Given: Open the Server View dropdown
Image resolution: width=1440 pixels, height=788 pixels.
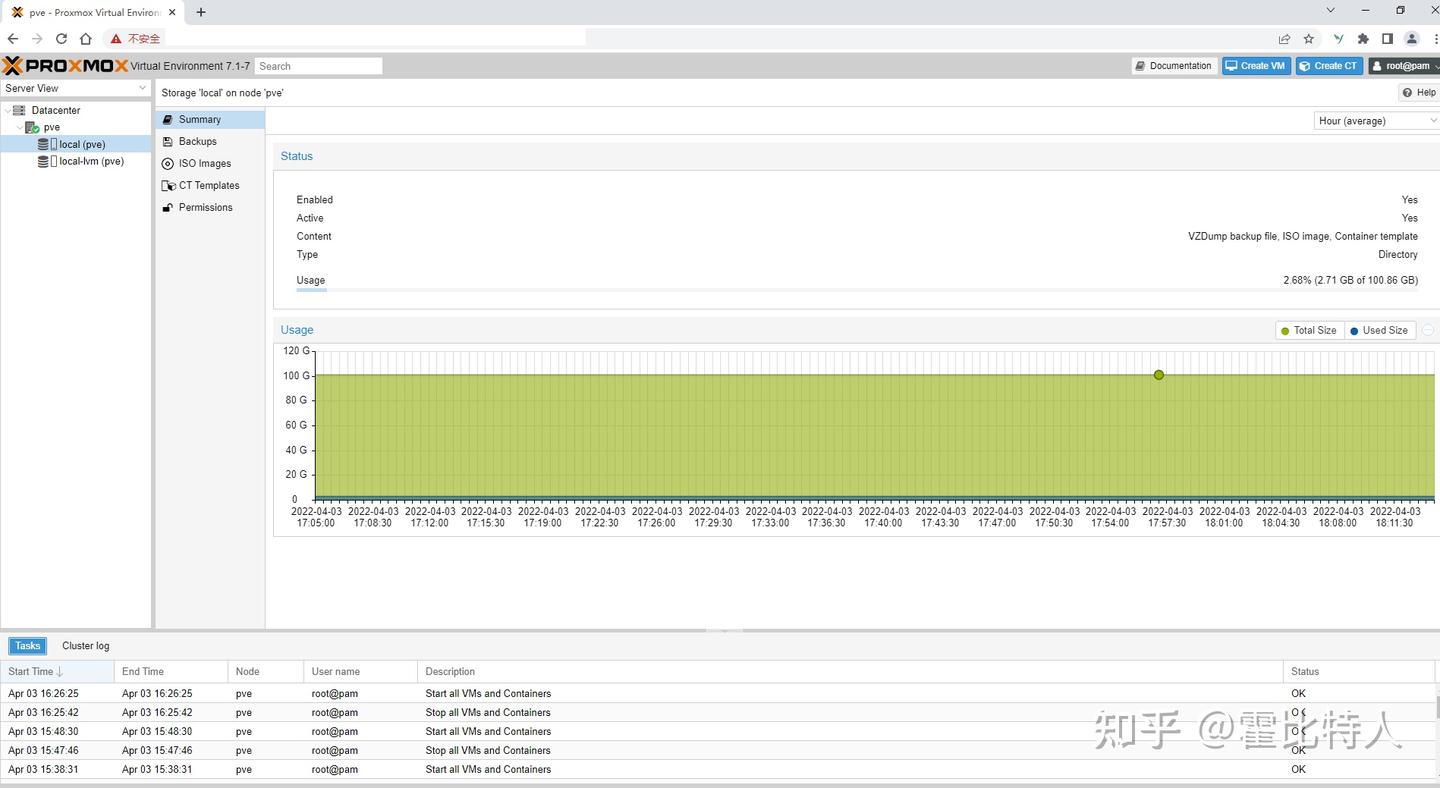Looking at the screenshot, I should coord(76,88).
